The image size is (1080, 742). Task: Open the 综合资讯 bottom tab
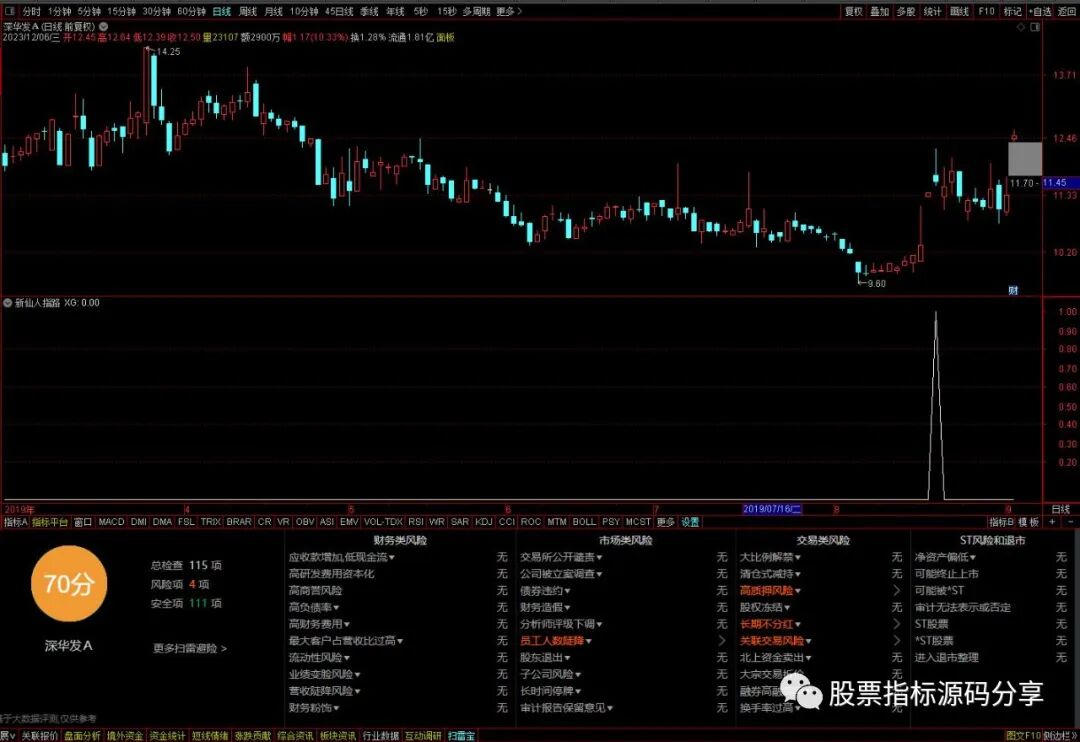[295, 736]
